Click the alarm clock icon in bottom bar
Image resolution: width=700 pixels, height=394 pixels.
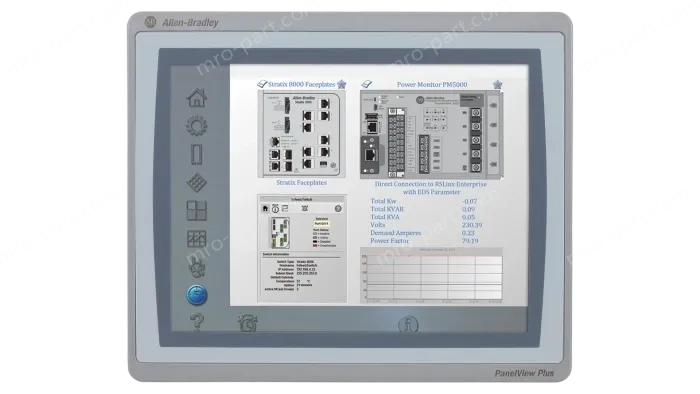coord(248,323)
